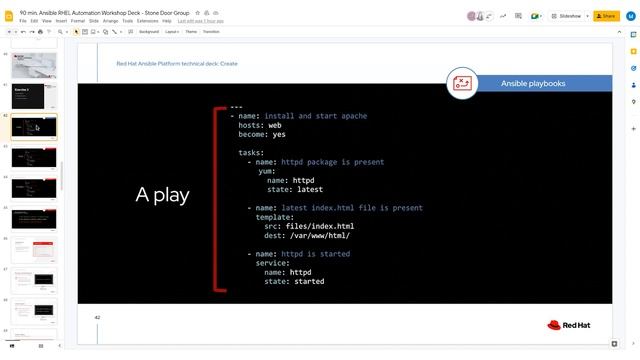Open the Last edit history link

tap(200, 21)
